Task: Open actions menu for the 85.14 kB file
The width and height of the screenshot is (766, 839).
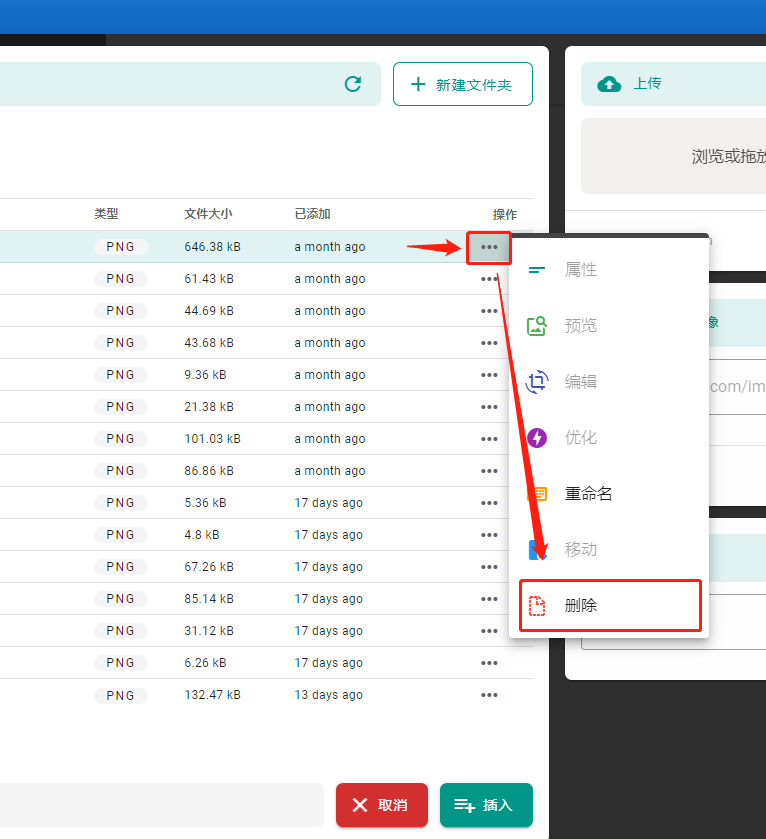Action: (489, 599)
